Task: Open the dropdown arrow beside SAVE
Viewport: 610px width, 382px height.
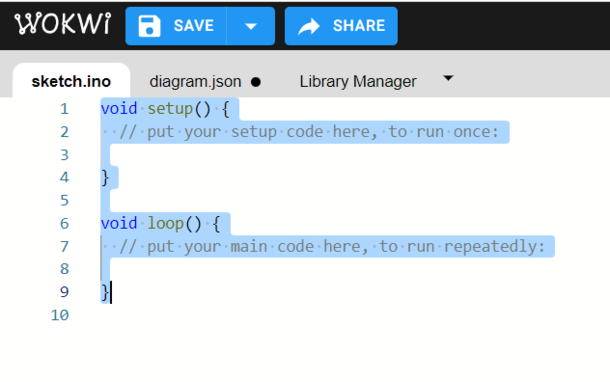Action: click(x=251, y=26)
